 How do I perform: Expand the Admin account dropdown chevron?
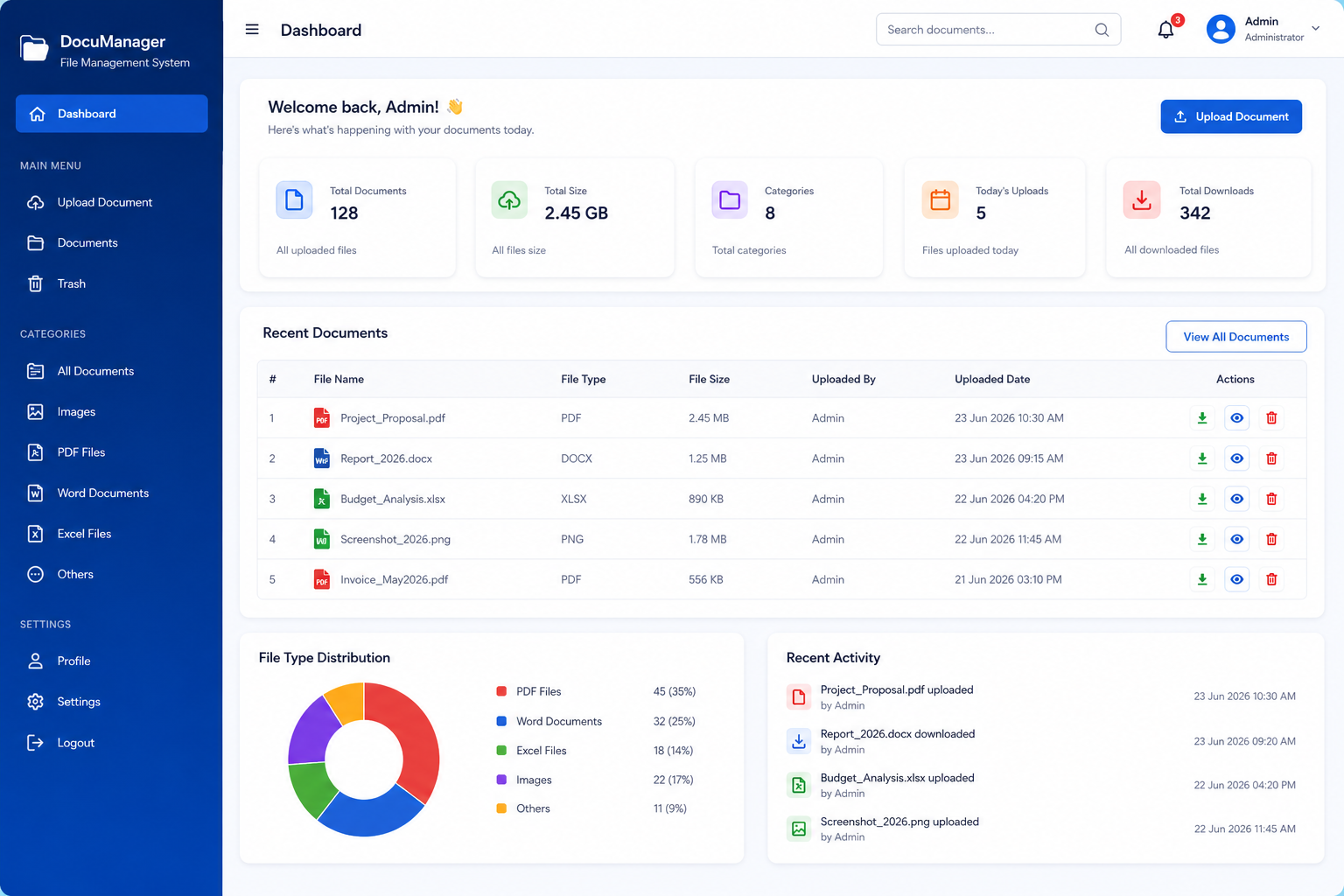[x=1315, y=29]
